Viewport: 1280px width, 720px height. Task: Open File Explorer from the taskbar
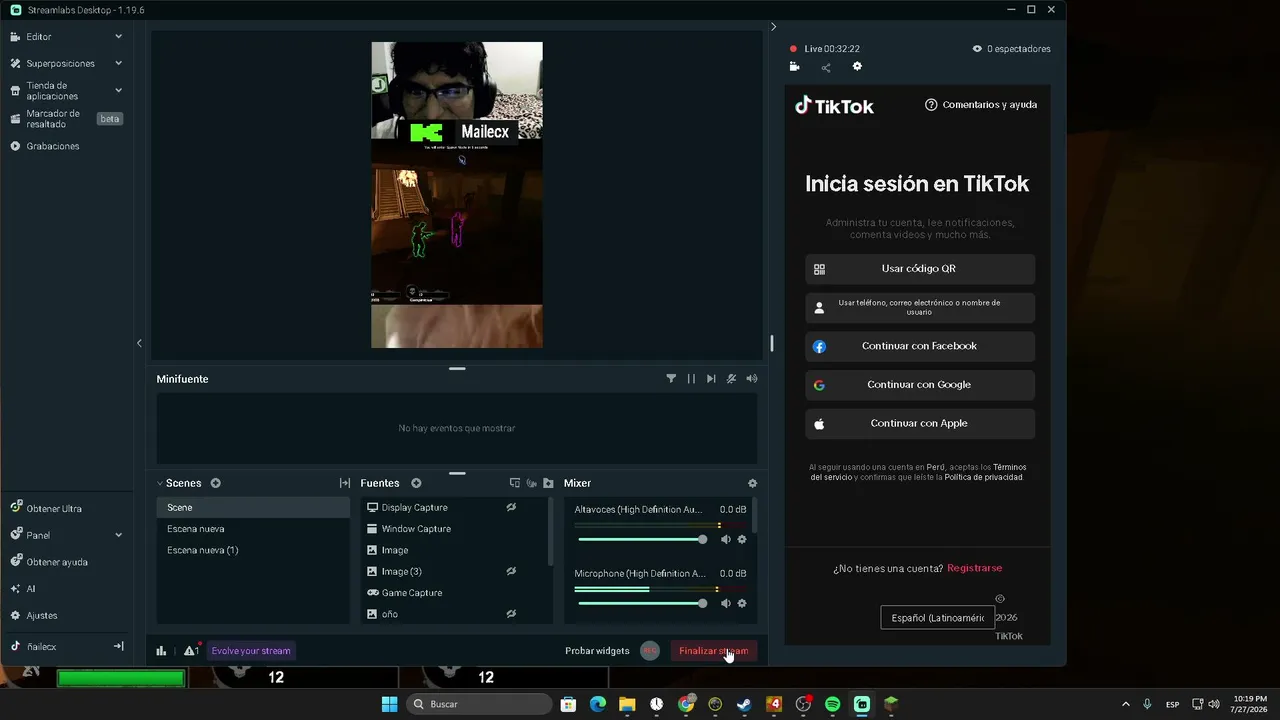click(627, 705)
